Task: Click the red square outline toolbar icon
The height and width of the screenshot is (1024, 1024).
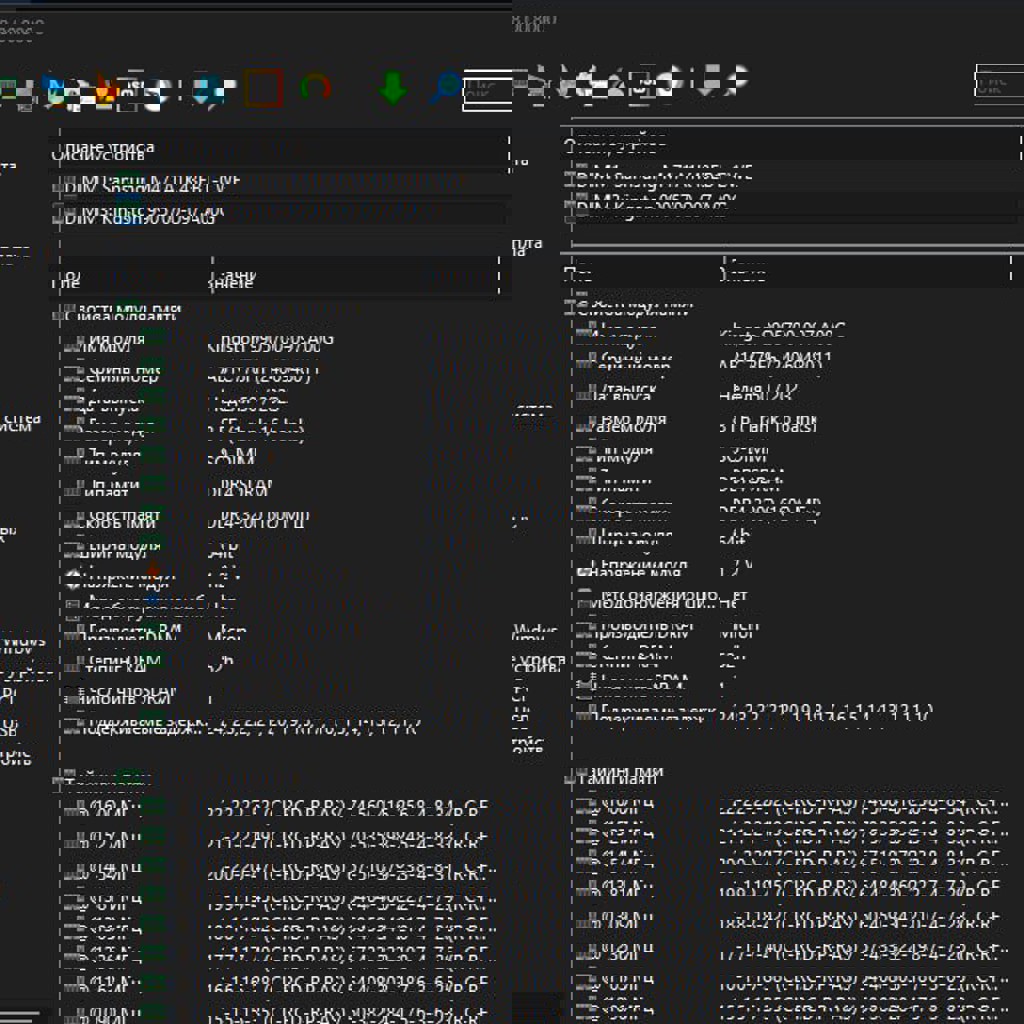Action: 263,89
